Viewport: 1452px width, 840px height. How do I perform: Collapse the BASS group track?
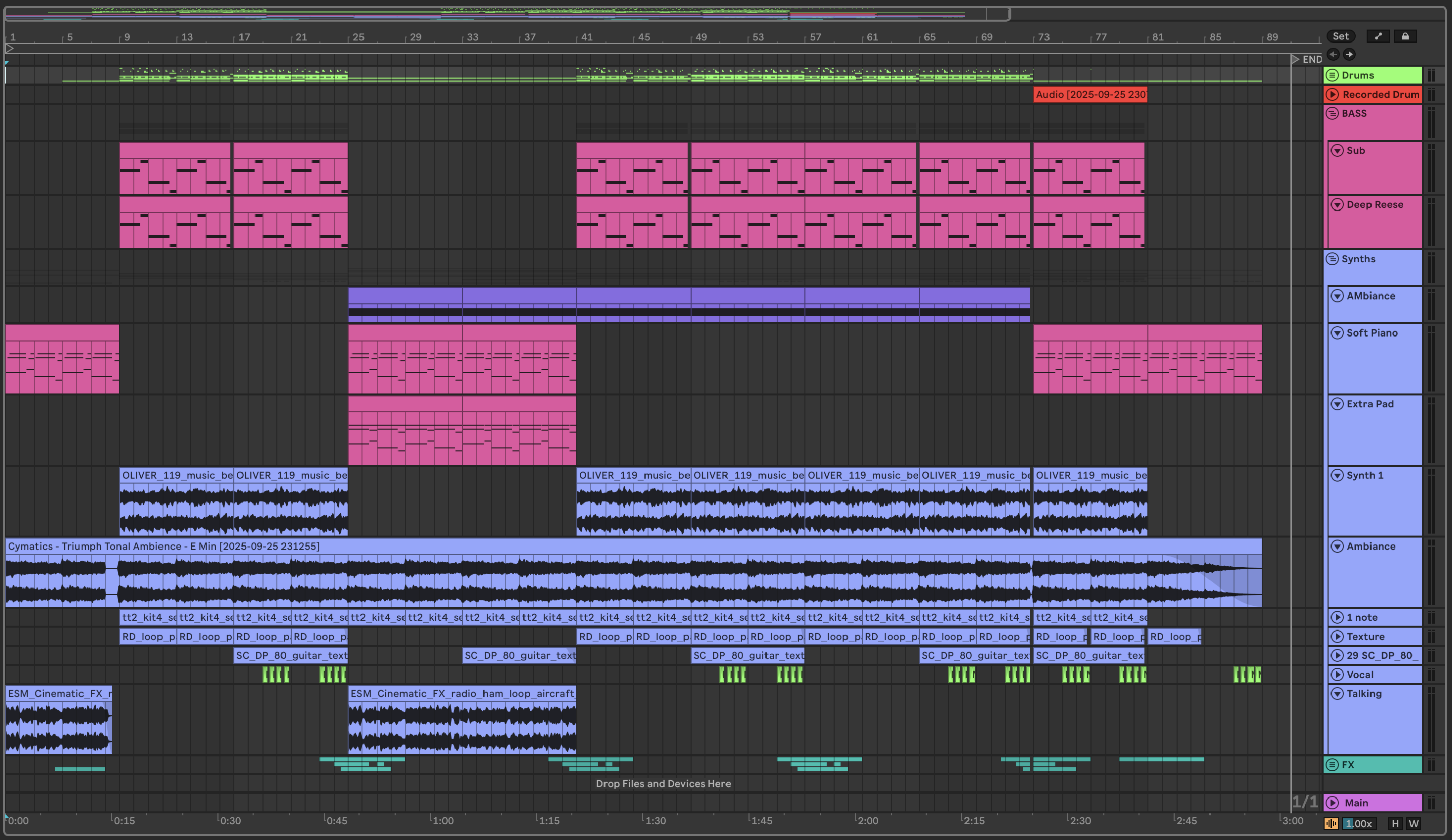[1332, 113]
